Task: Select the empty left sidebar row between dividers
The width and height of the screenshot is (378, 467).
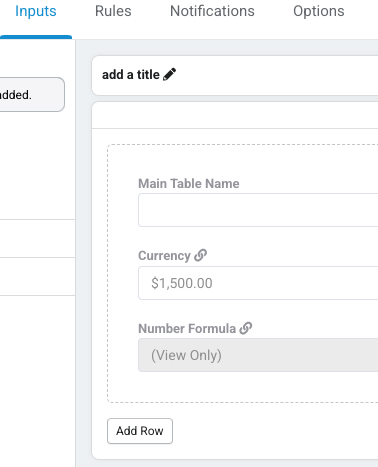Action: (37, 238)
